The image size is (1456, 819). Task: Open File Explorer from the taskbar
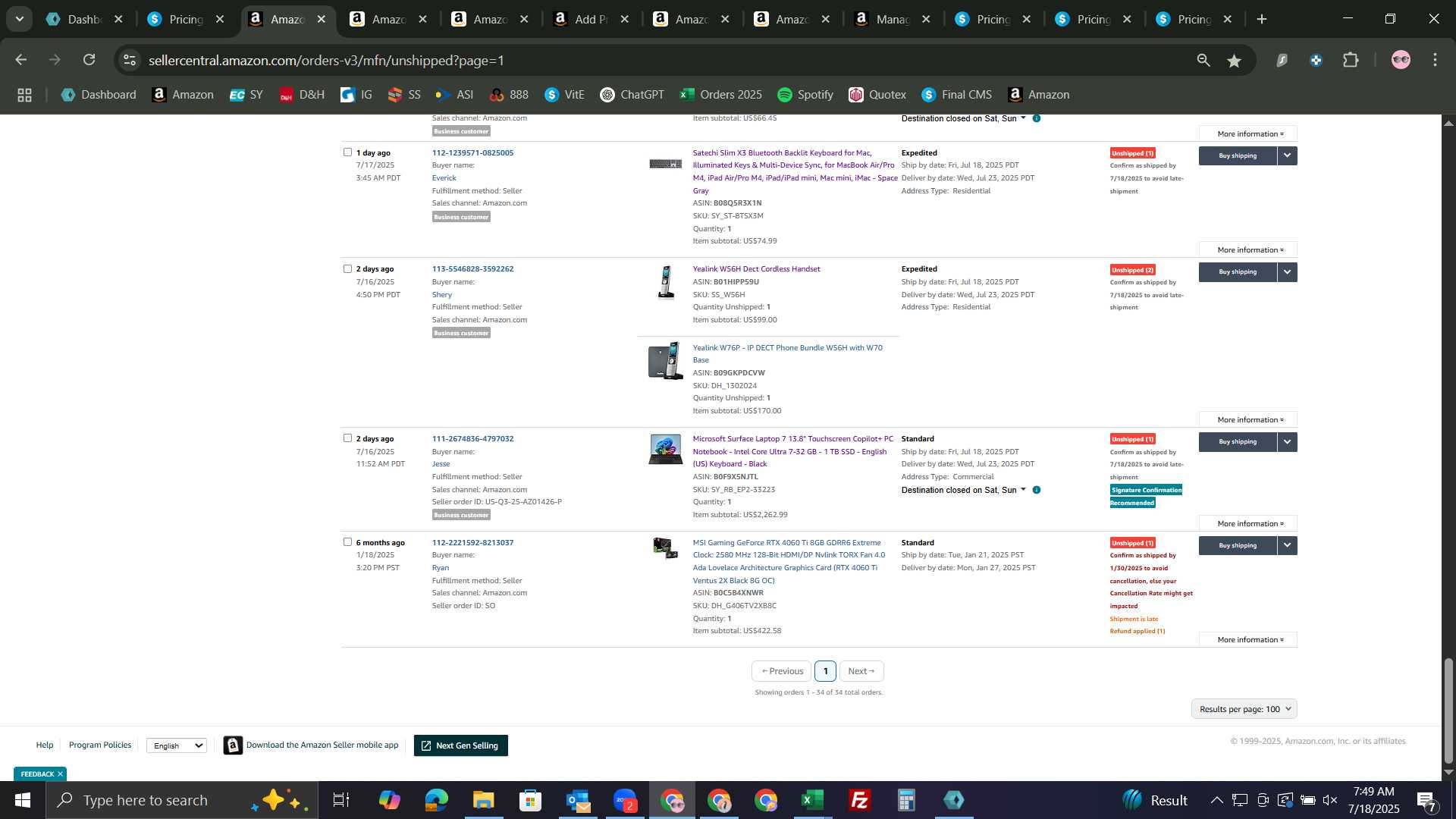tap(483, 800)
